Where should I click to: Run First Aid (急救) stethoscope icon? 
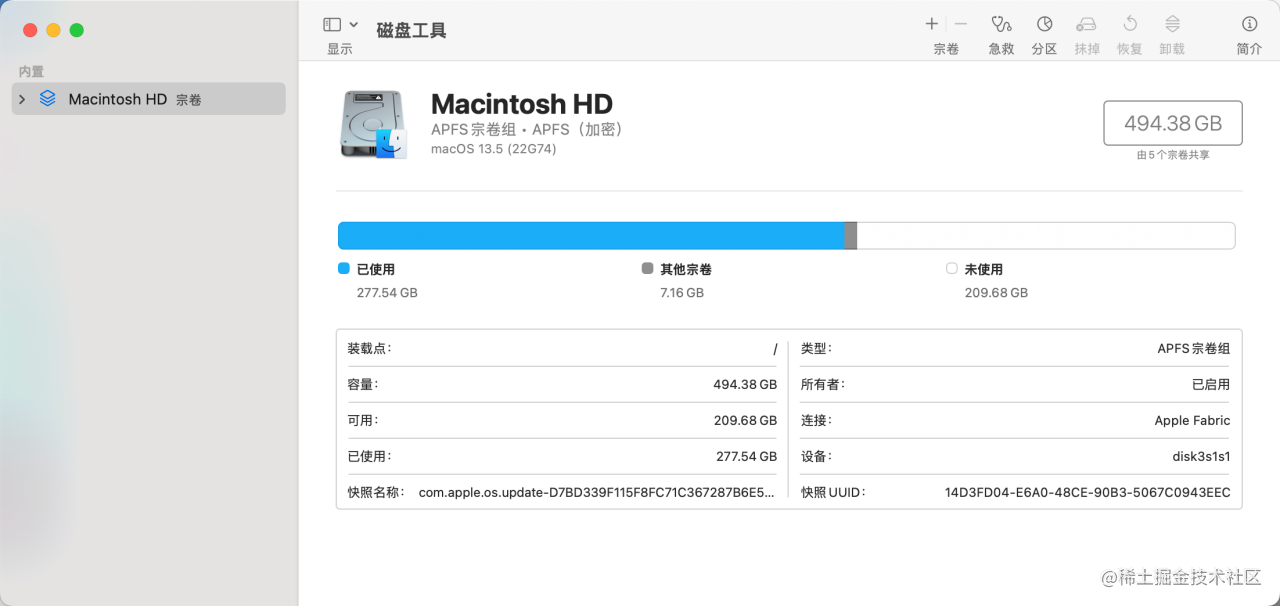coord(1001,24)
